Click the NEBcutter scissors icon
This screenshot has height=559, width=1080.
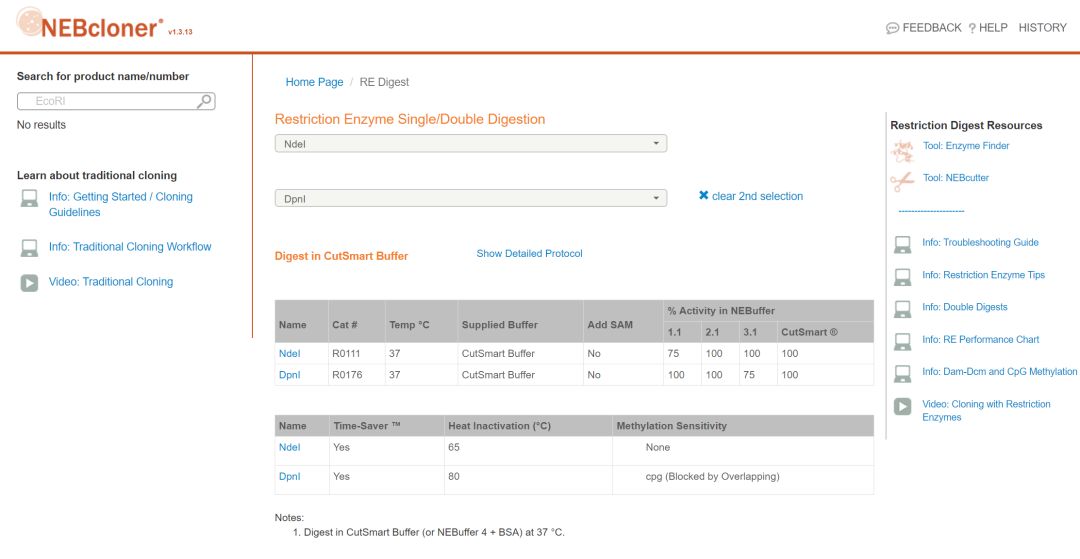click(902, 181)
